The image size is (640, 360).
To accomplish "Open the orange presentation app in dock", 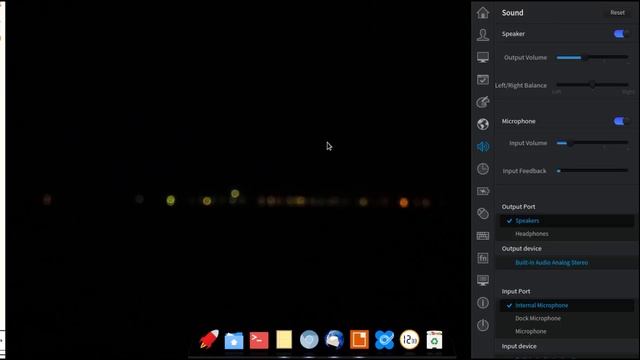I will point(359,340).
